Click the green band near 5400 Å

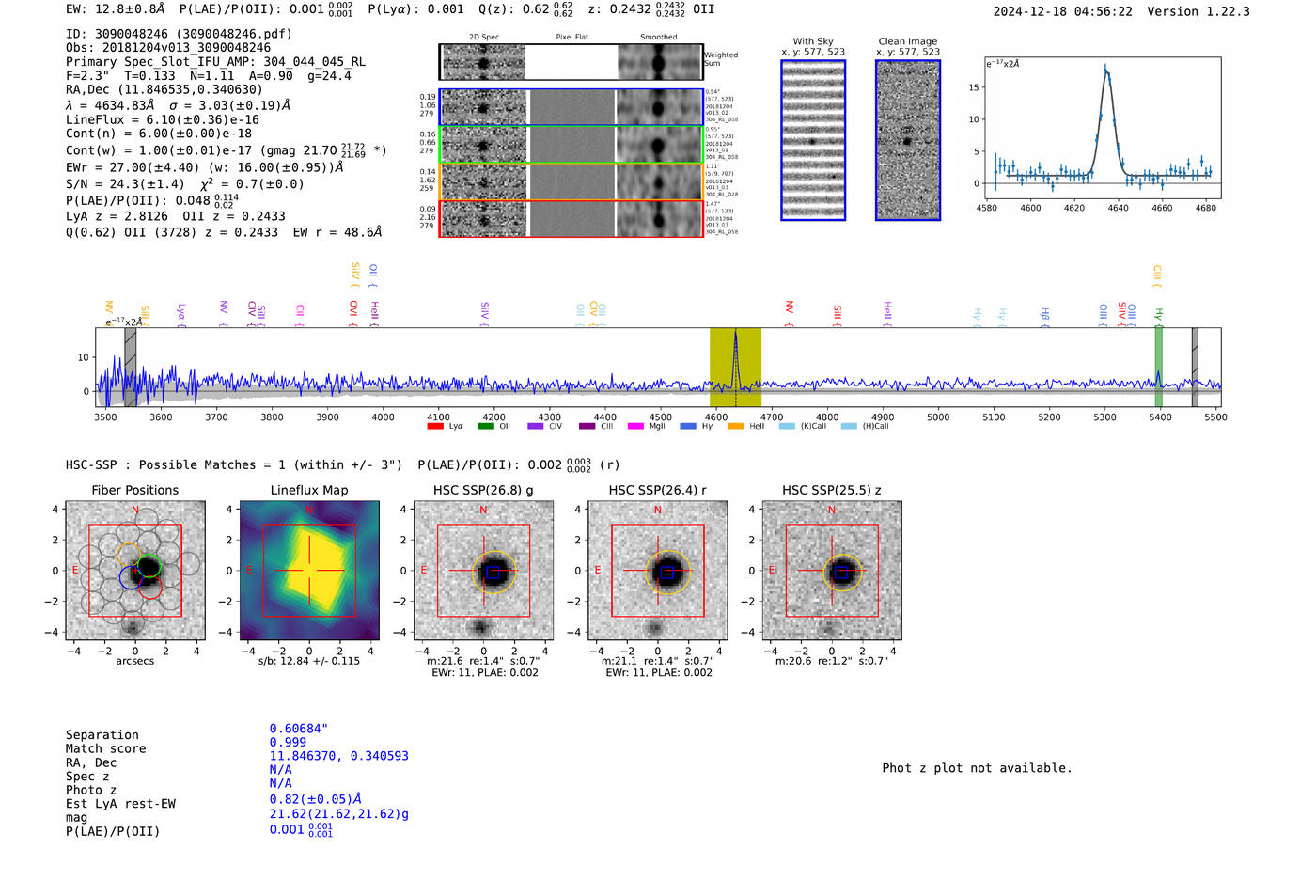tap(1159, 368)
